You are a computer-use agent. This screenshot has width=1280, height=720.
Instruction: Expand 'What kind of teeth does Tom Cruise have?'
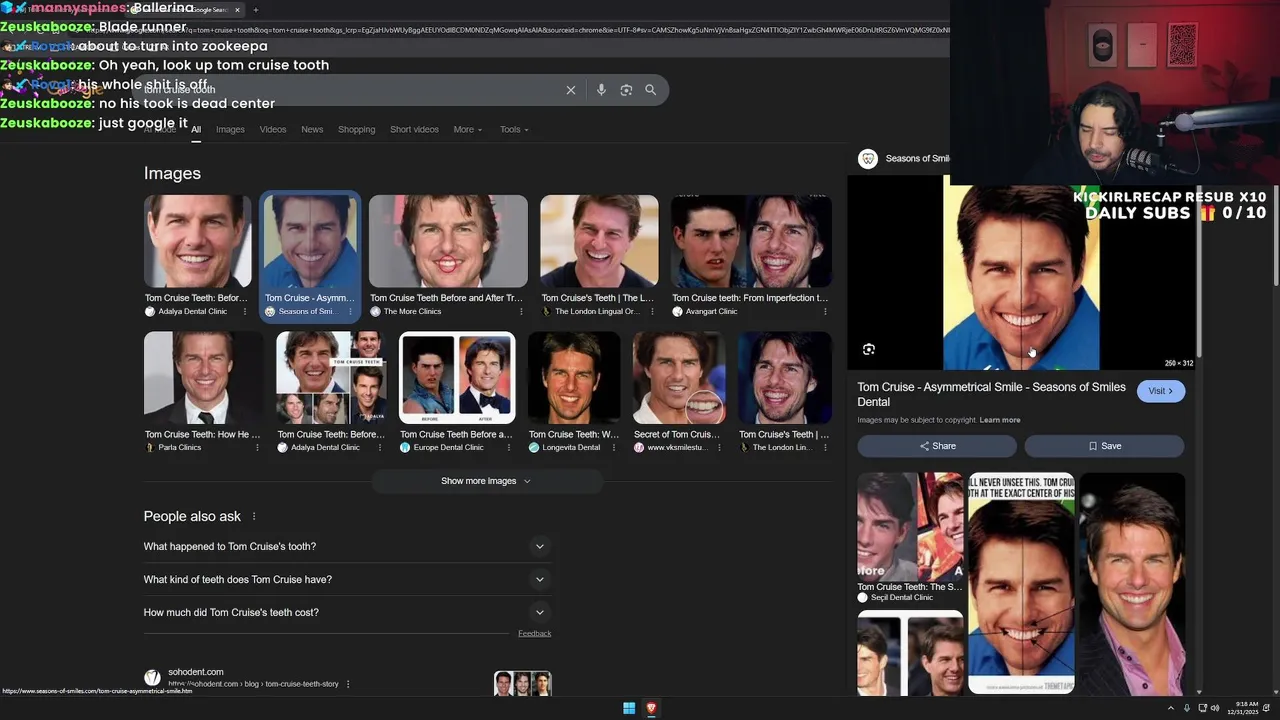tap(347, 579)
